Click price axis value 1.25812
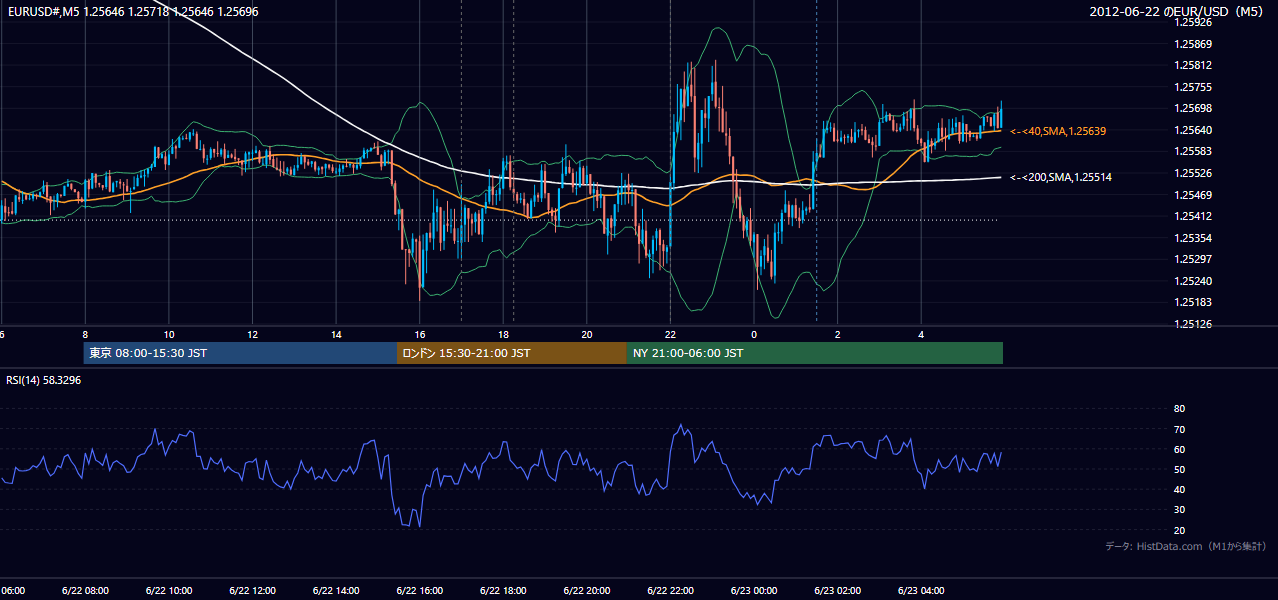Screen dimensions: 1278x600 pyautogui.click(x=1194, y=65)
